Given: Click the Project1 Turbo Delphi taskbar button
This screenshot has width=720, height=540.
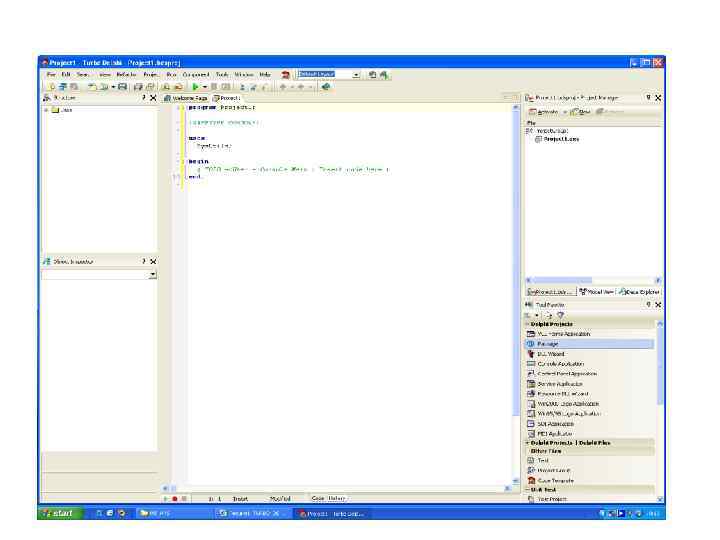Looking at the screenshot, I should [332, 514].
